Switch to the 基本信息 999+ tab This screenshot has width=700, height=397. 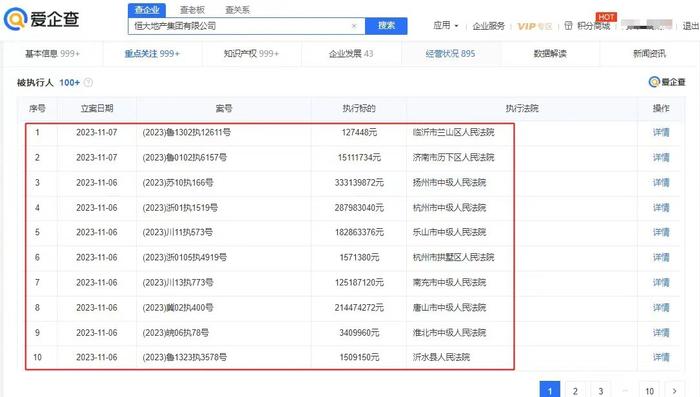[53, 54]
